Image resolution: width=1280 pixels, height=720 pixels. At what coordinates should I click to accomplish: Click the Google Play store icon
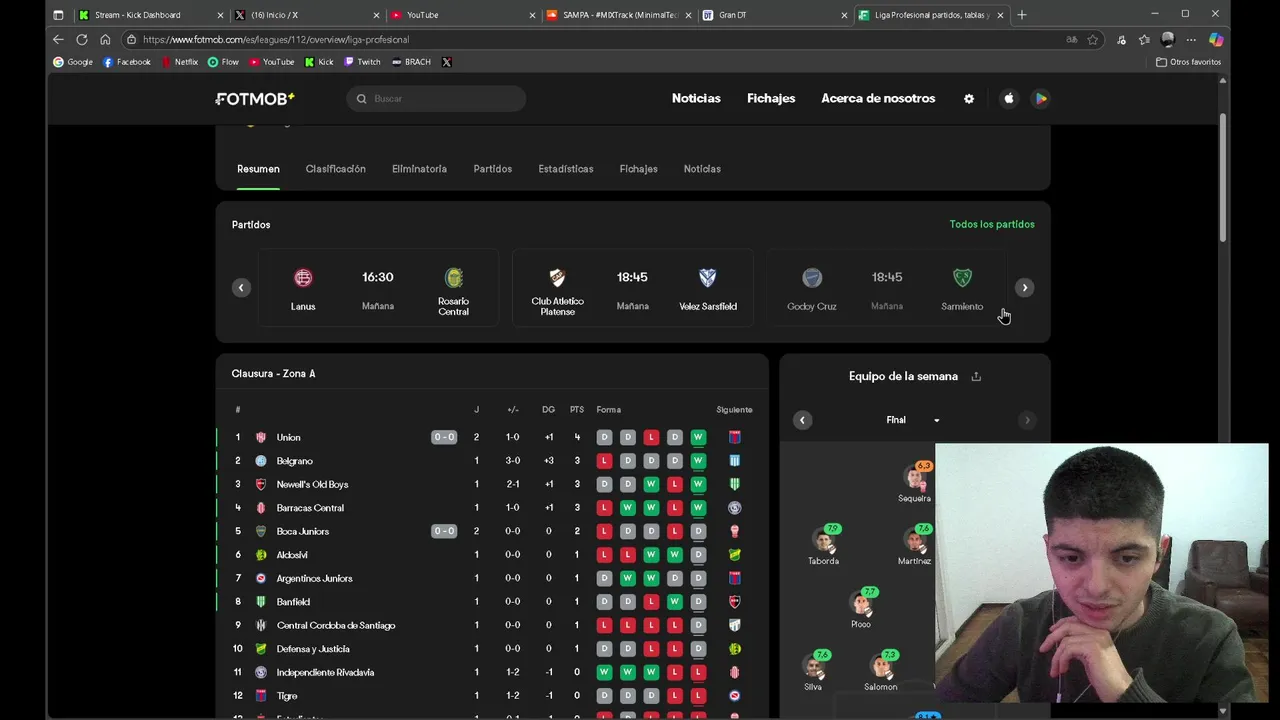[1040, 98]
